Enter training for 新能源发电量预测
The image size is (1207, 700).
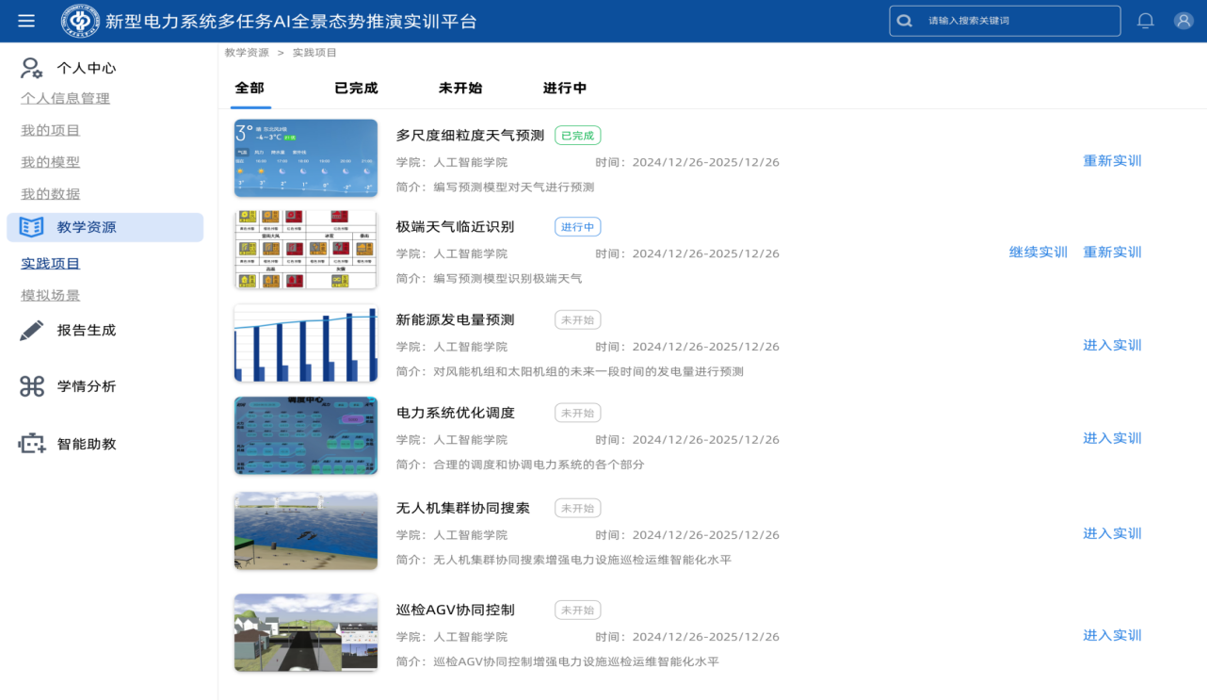(x=1112, y=345)
